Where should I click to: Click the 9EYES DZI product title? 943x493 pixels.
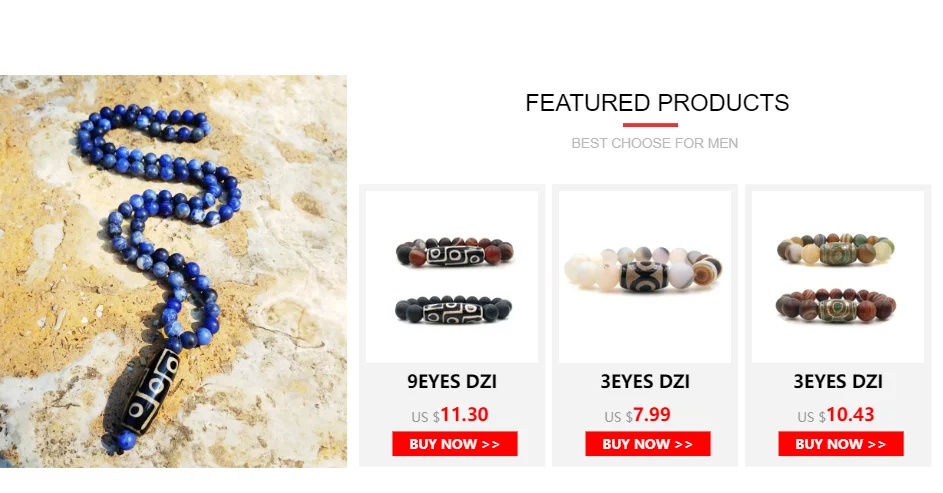coord(452,381)
